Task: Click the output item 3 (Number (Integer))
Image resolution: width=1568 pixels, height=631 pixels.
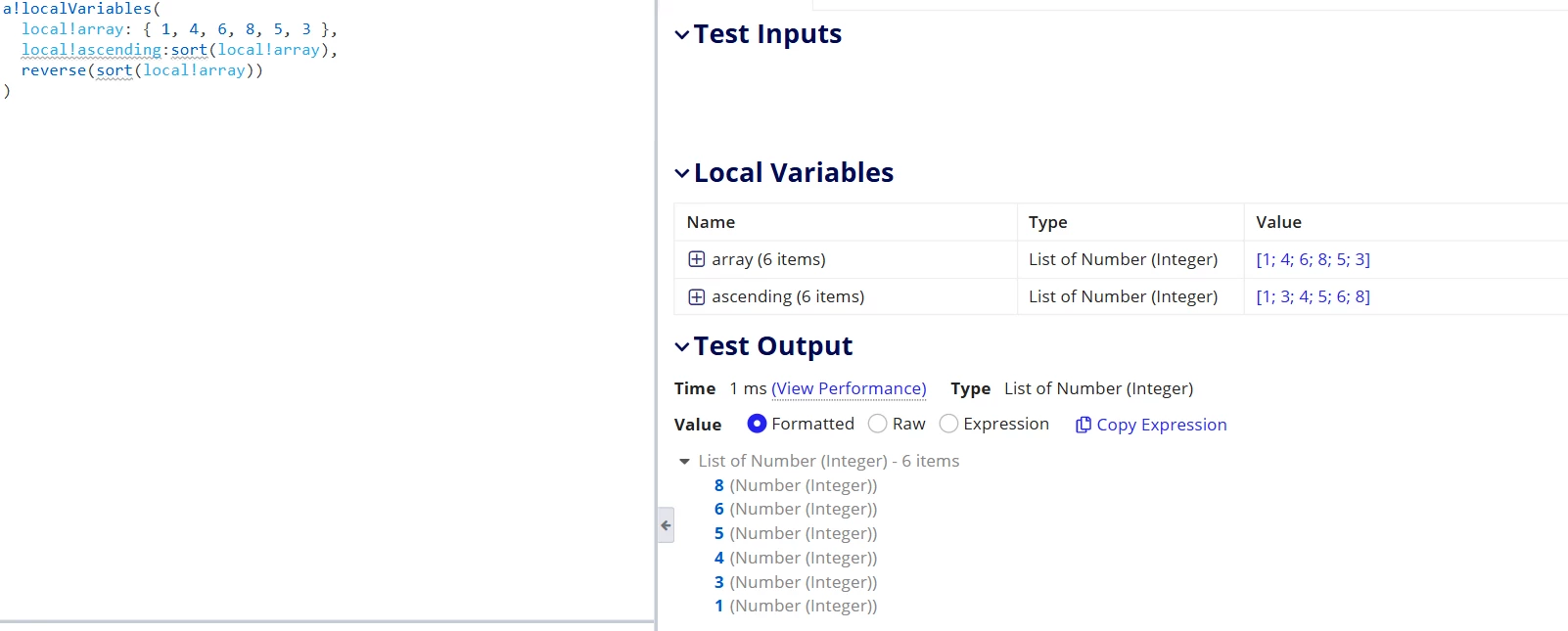Action: point(796,582)
